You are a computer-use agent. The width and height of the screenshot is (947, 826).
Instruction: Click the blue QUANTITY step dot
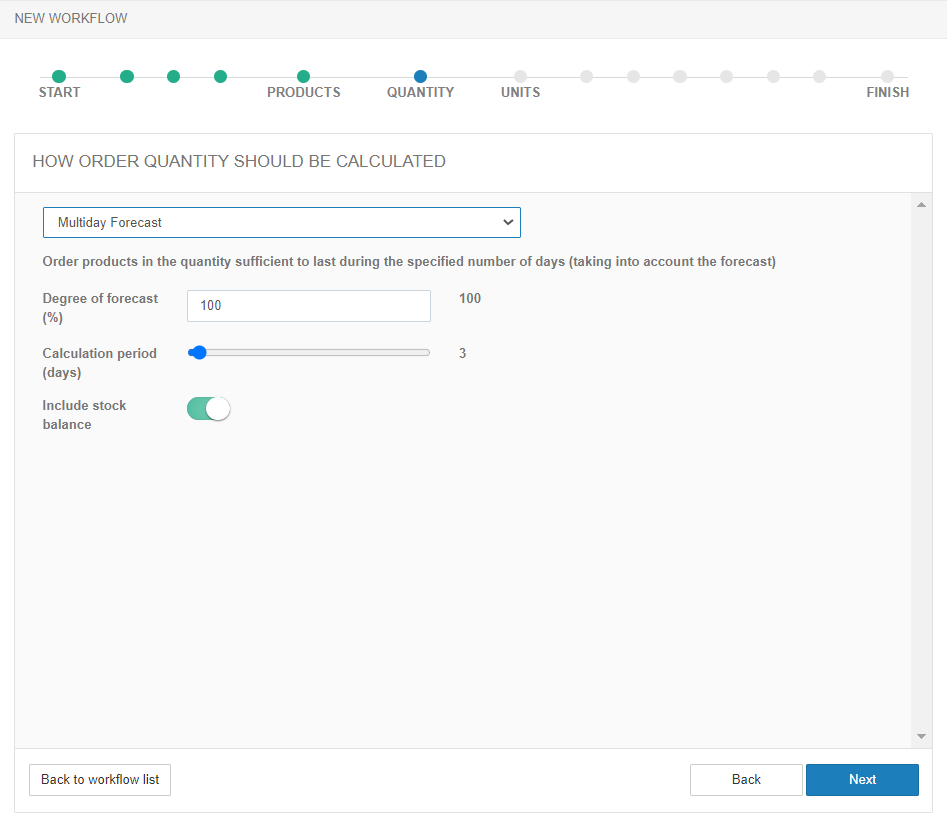click(x=420, y=77)
